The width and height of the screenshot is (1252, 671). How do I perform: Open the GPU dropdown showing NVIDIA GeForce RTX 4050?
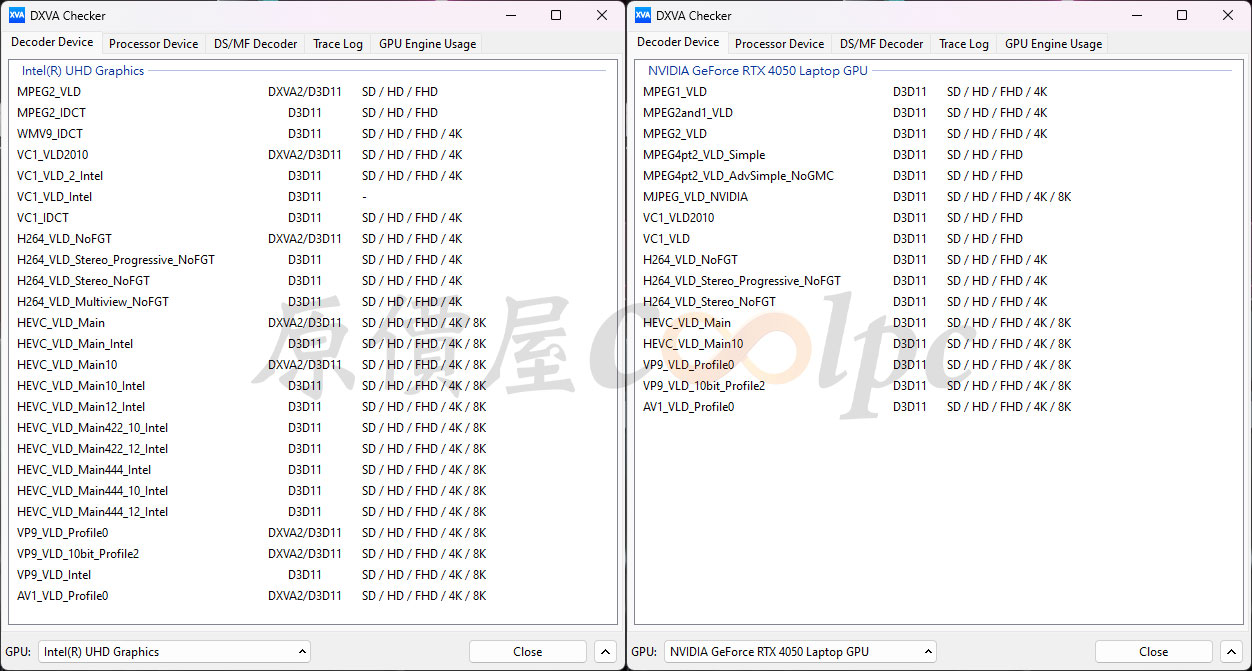[x=800, y=651]
